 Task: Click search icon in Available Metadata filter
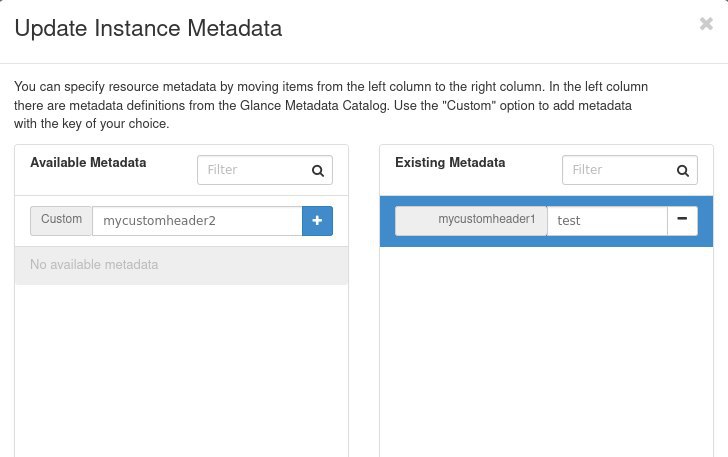(318, 170)
